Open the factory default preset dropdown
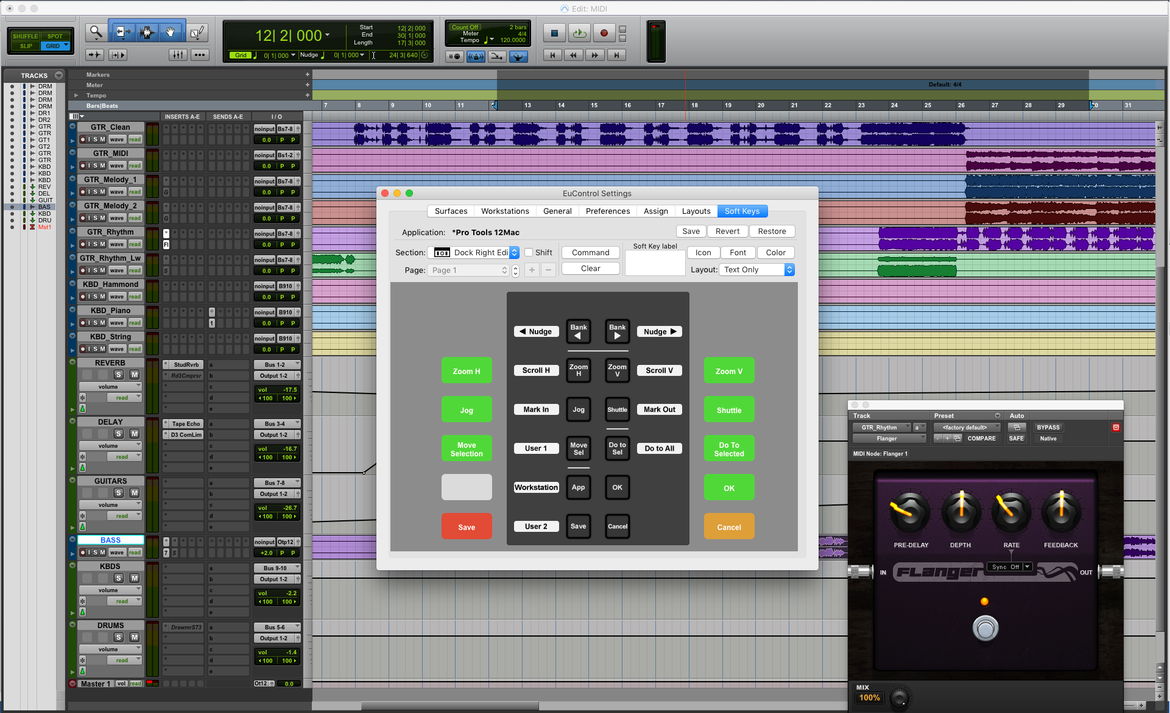Viewport: 1170px width, 713px height. (x=967, y=427)
